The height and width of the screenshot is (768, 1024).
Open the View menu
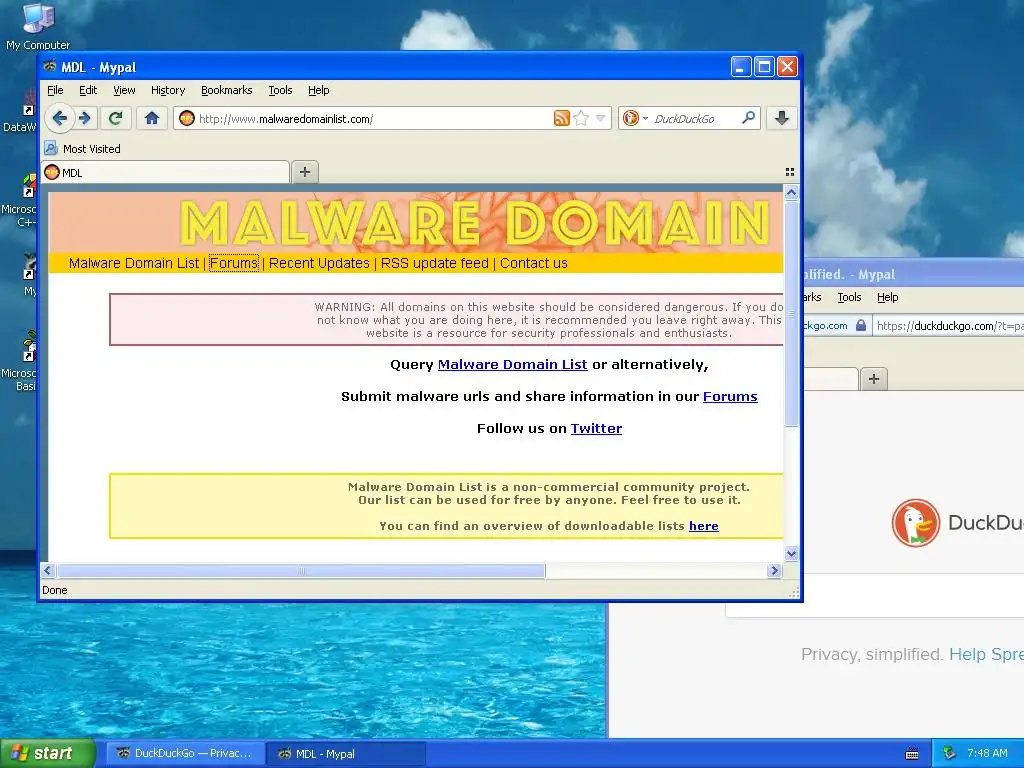[124, 90]
